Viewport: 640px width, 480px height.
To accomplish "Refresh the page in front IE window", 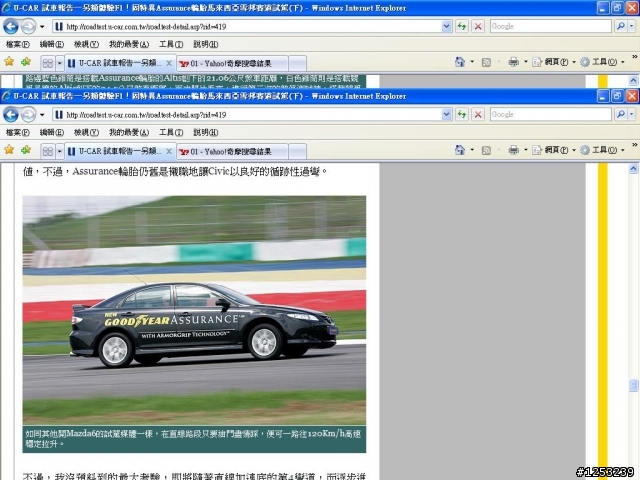I will point(462,115).
